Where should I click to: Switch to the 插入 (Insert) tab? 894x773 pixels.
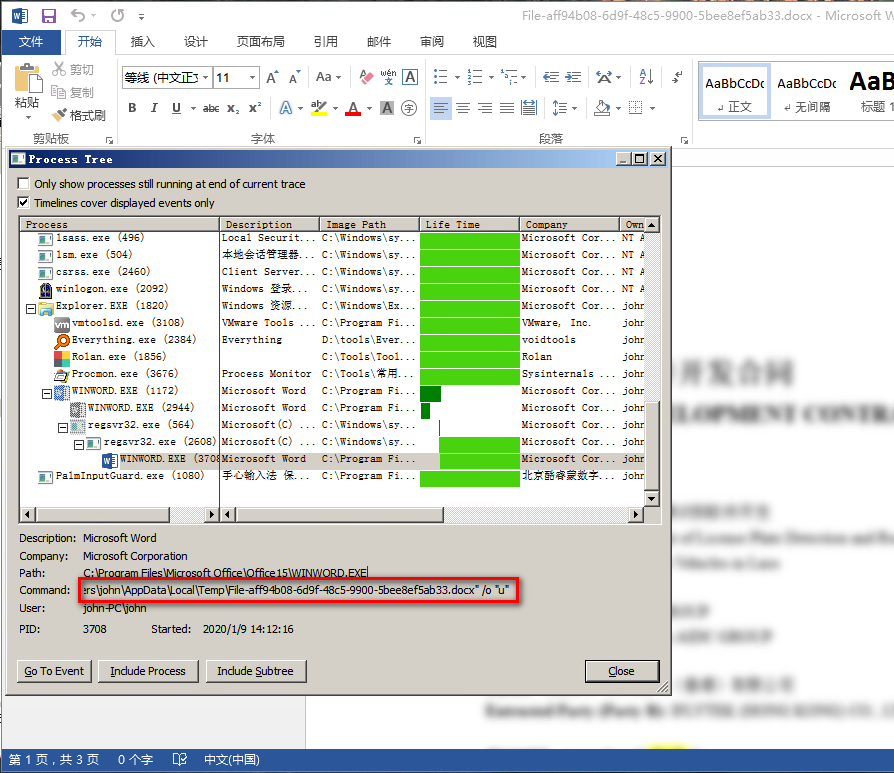click(143, 42)
